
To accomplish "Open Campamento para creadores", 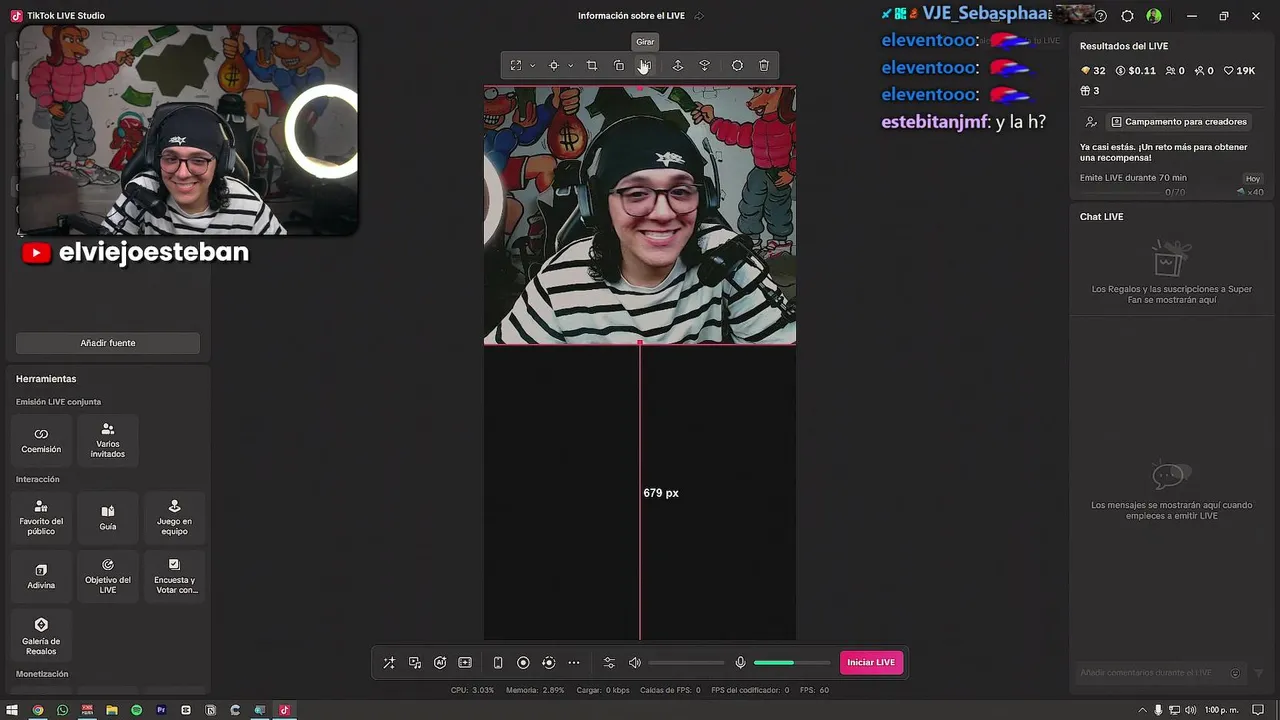I will point(1180,122).
